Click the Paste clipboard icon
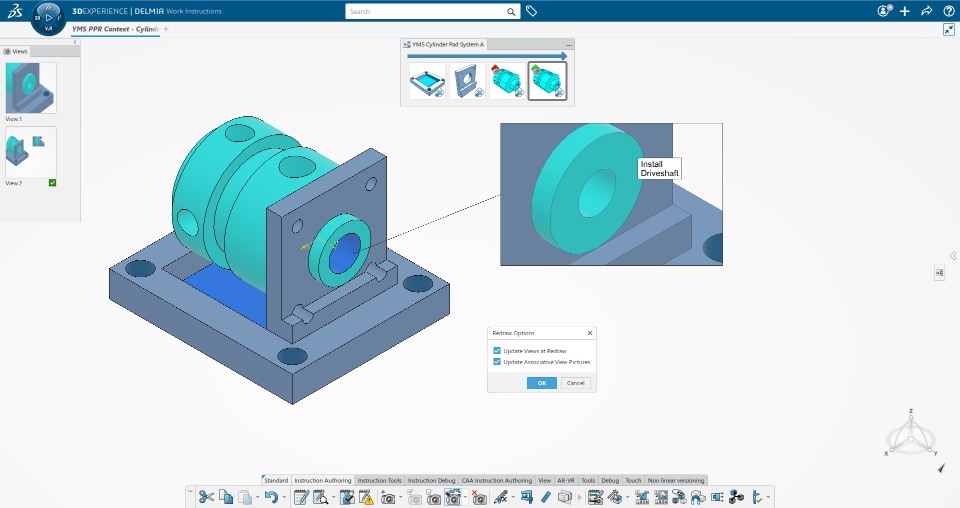Screen dimensions: 960x508 (x=245, y=497)
